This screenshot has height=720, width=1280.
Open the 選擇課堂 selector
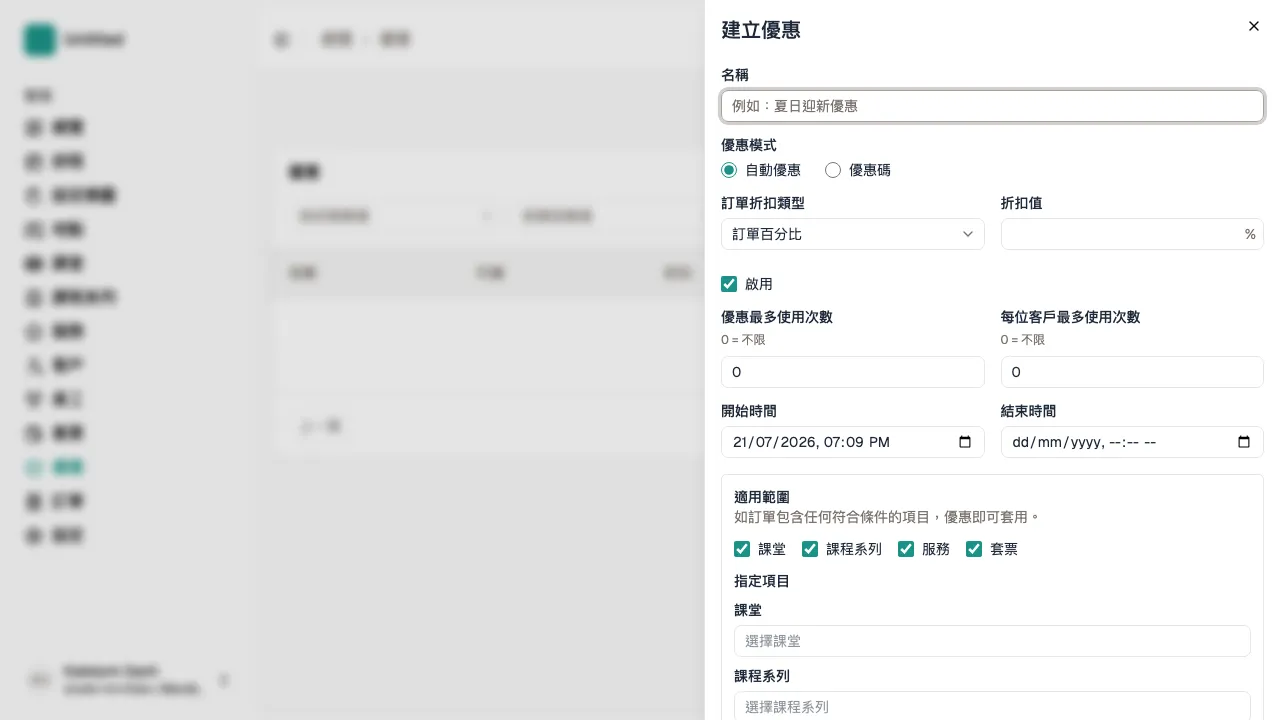point(992,641)
